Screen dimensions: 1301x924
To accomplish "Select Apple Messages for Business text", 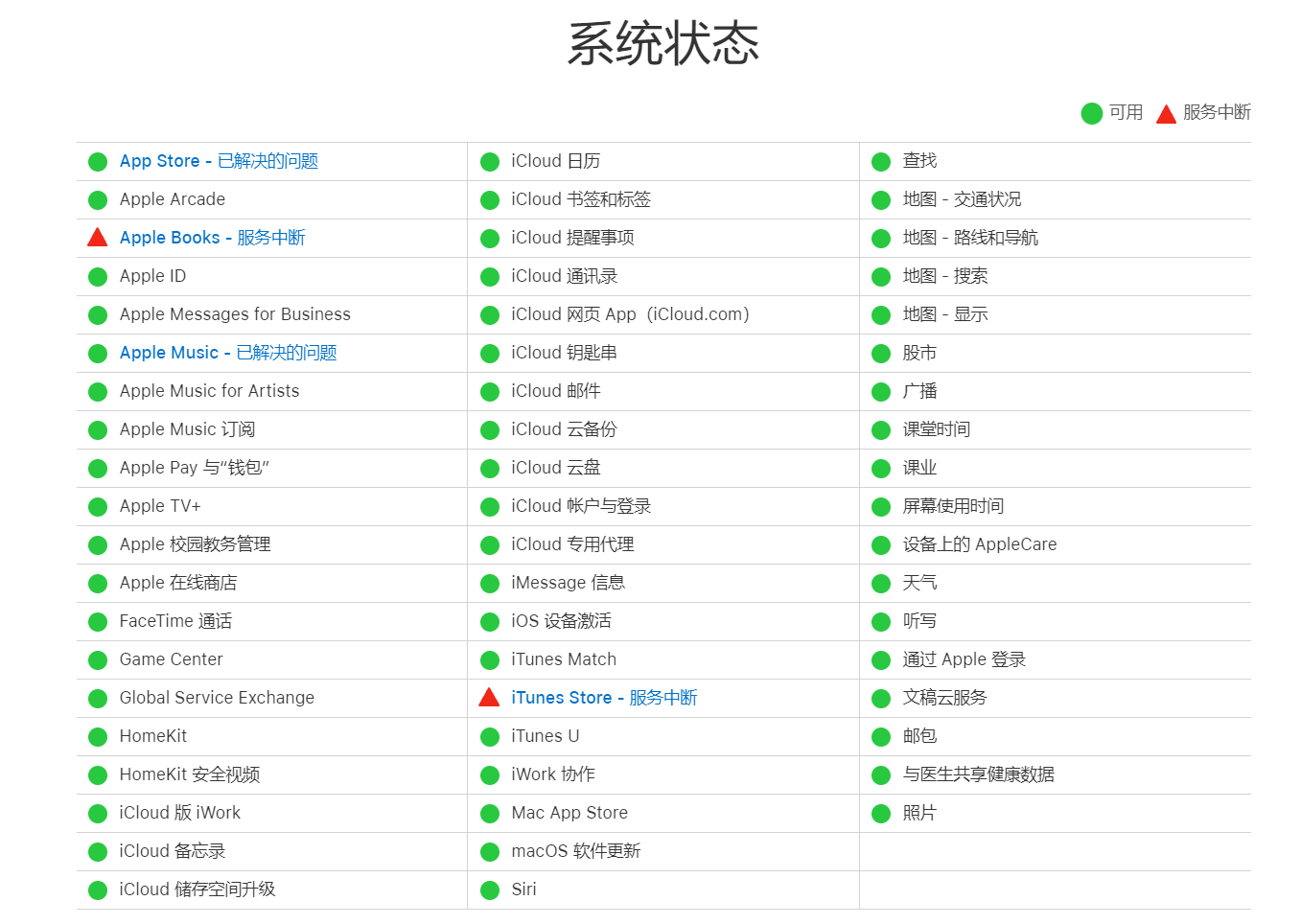I will (235, 314).
